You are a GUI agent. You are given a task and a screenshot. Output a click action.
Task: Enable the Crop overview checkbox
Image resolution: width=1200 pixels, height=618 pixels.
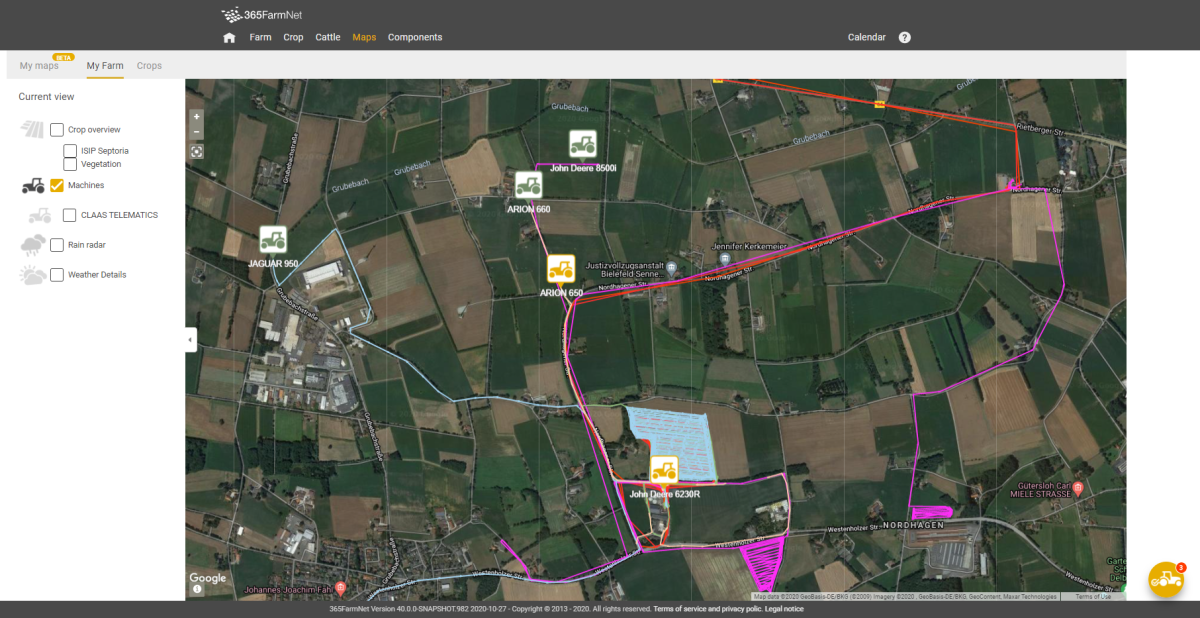57,130
